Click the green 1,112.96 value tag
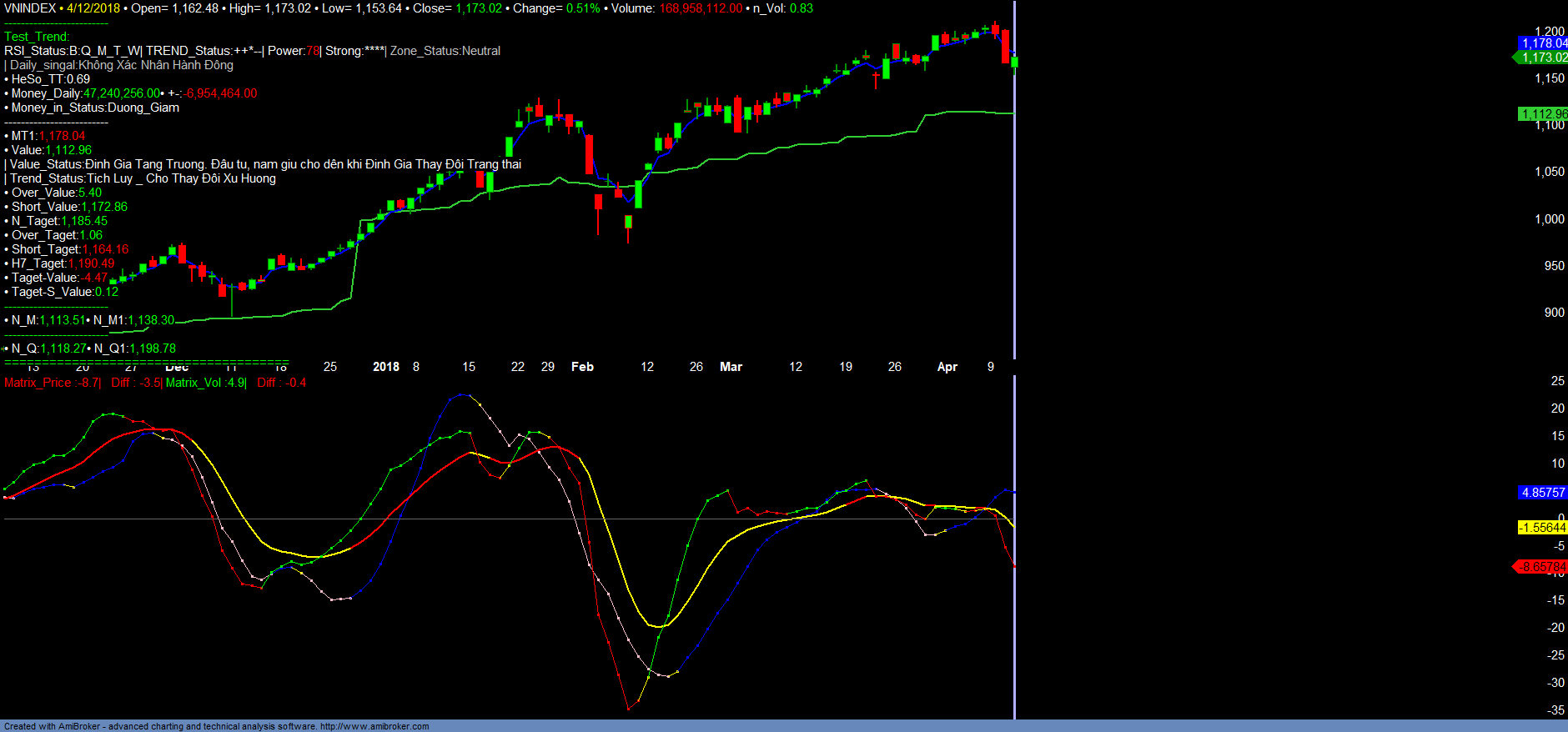 [1543, 114]
